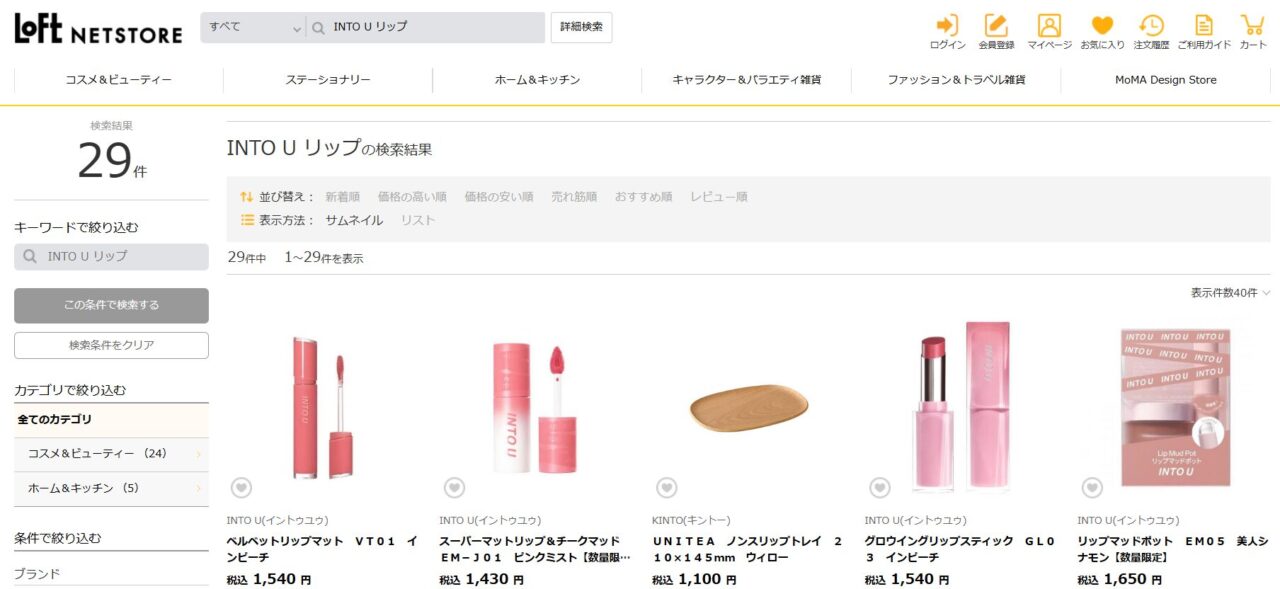Screen dimensions: 1280x589
Task: Open the ご利用ガイド guide icon
Action: [x=1204, y=32]
